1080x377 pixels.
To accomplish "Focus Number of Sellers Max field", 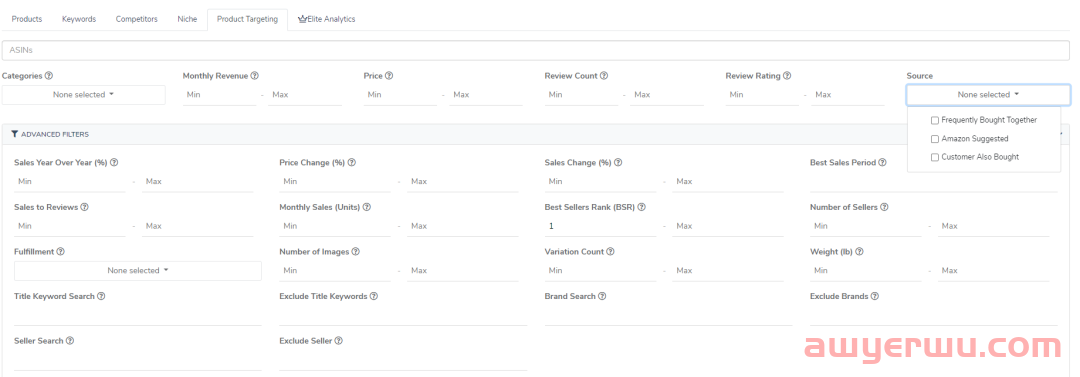I will click(x=994, y=226).
